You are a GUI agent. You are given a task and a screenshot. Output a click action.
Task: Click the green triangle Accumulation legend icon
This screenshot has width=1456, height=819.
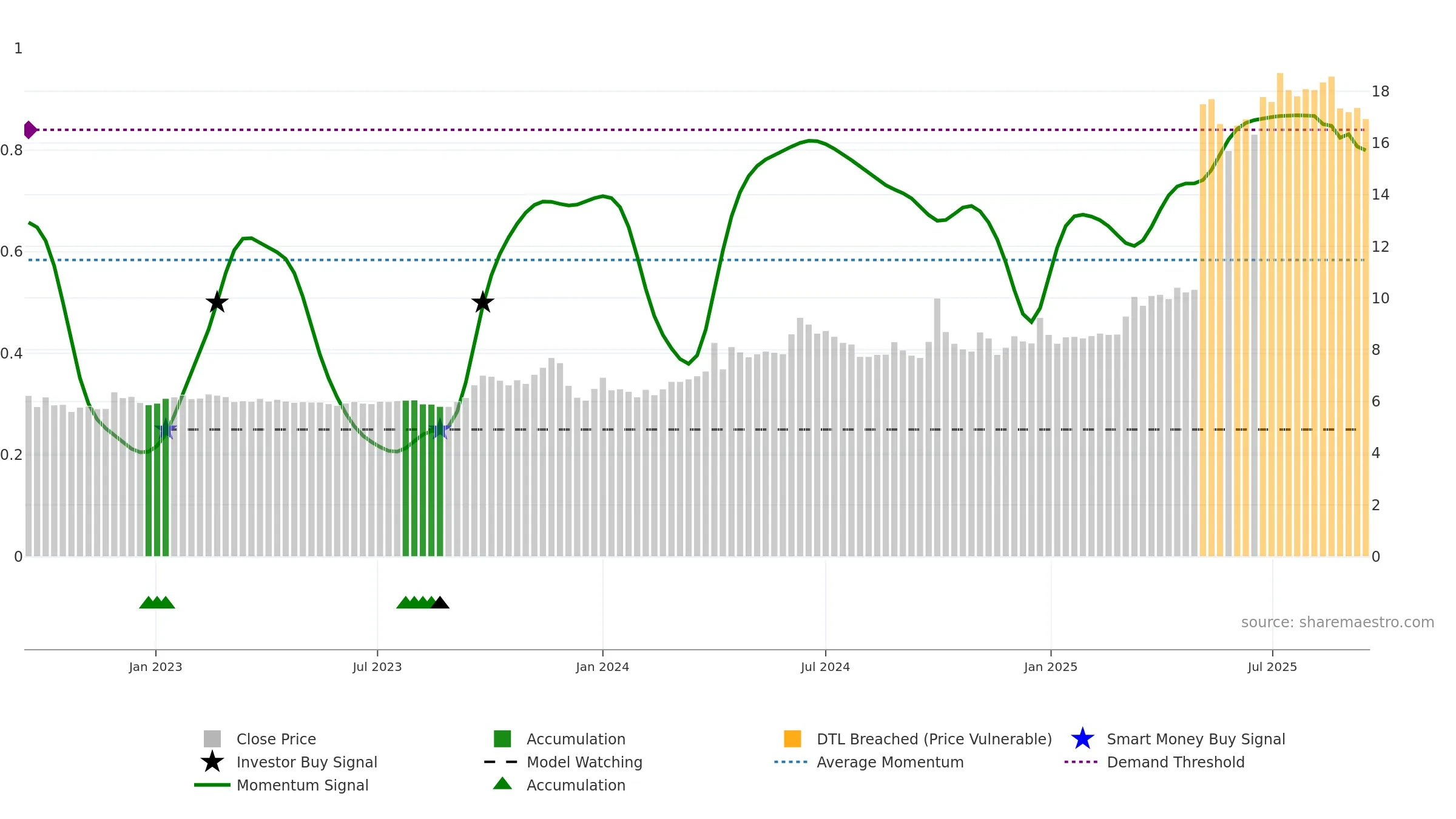(502, 784)
